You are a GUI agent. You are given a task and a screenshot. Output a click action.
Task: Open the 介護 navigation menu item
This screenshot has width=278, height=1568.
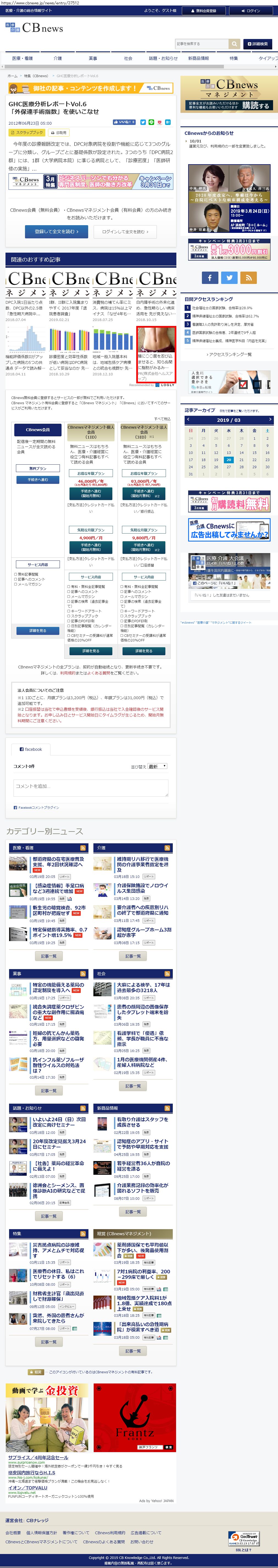58,58
